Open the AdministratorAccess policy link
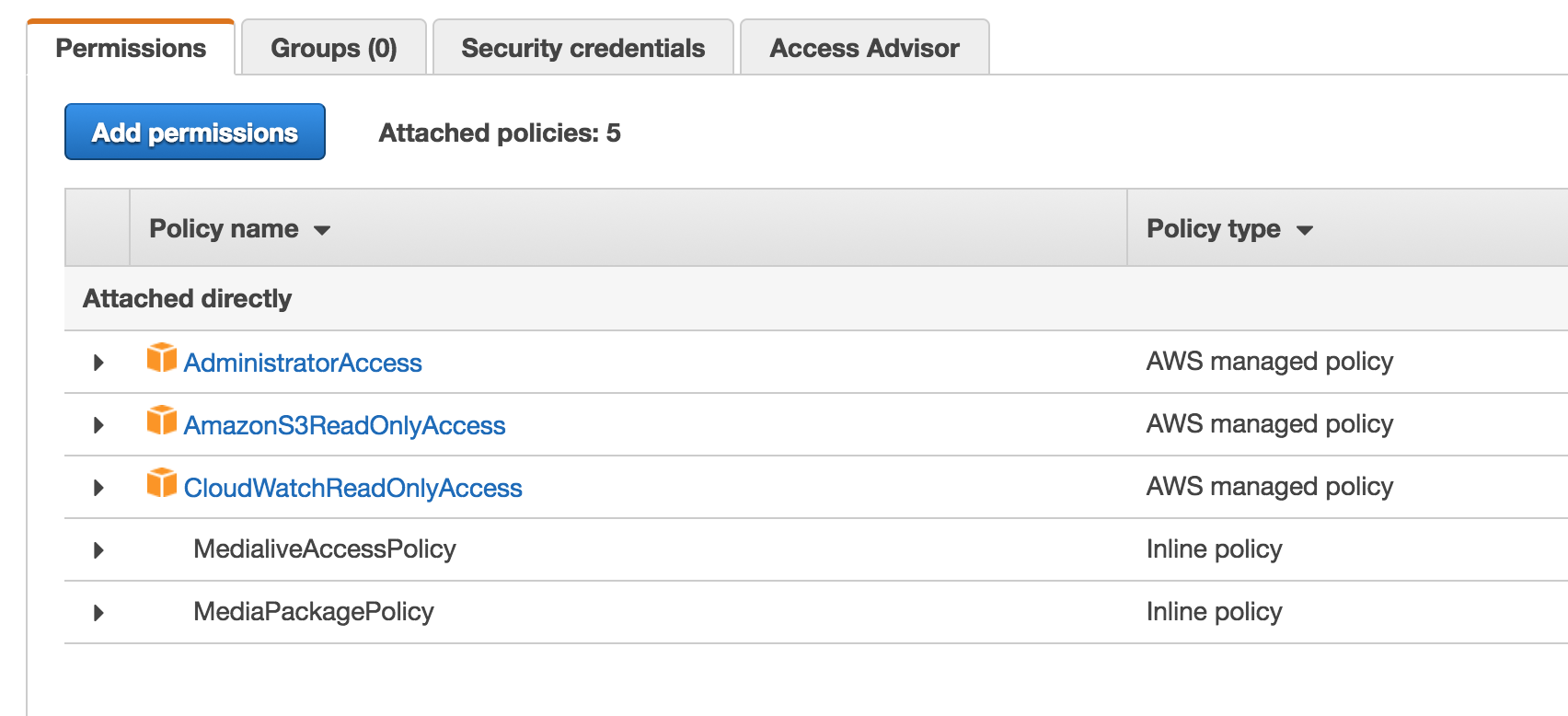1568x716 pixels. click(303, 363)
